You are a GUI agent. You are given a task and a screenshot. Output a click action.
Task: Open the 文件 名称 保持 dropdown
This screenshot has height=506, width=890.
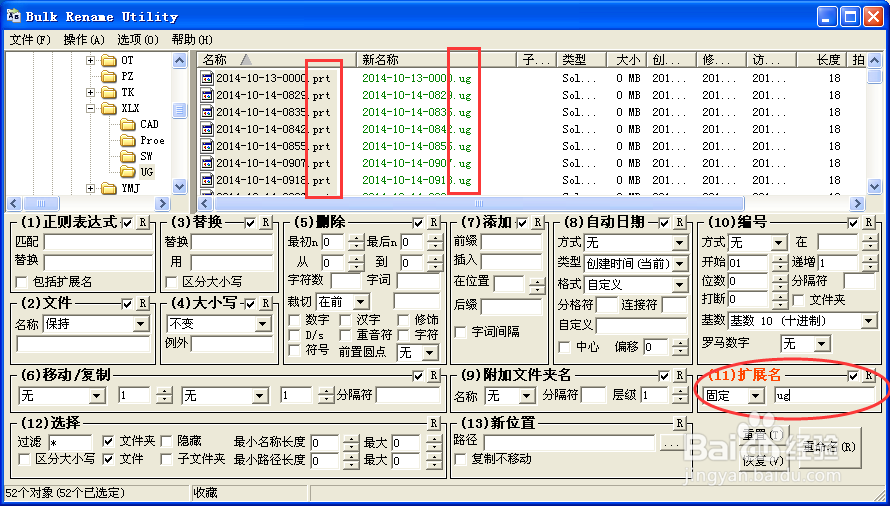141,324
